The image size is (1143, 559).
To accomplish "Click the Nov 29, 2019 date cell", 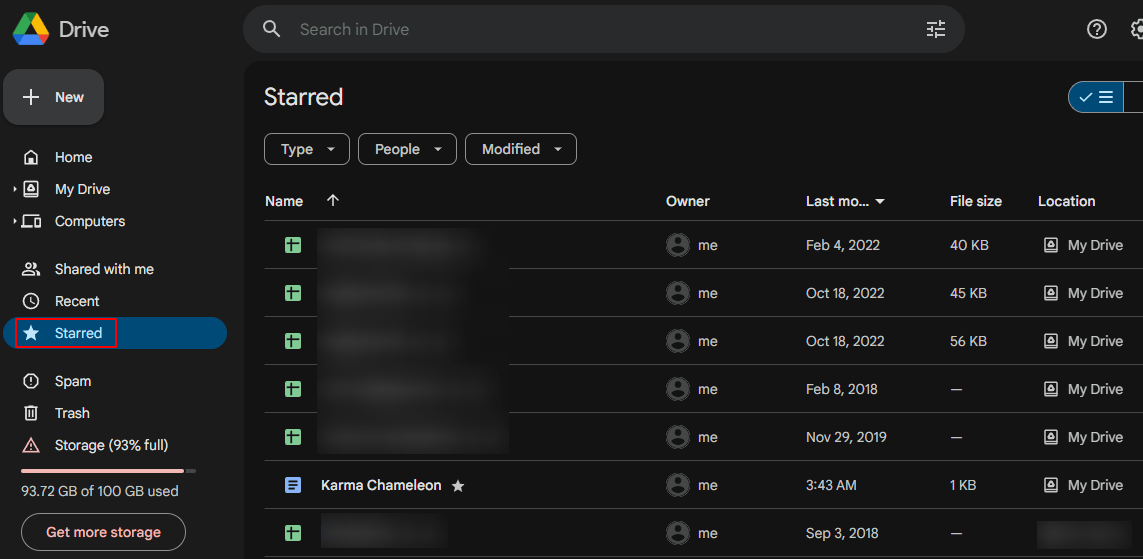I will click(846, 437).
